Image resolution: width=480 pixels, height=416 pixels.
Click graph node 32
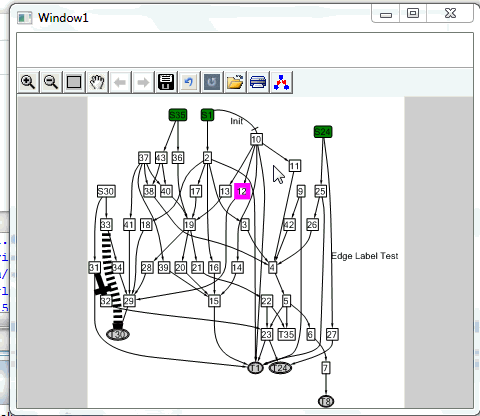pyautogui.click(x=106, y=301)
